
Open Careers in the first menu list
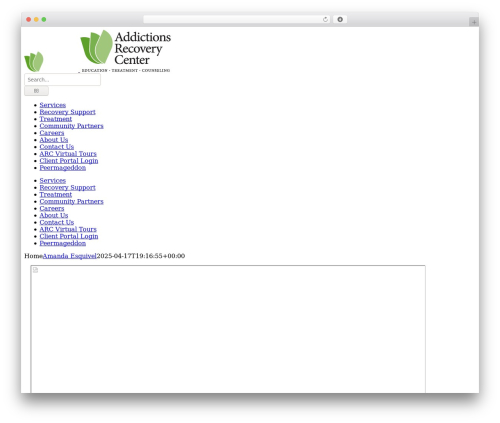[52, 133]
